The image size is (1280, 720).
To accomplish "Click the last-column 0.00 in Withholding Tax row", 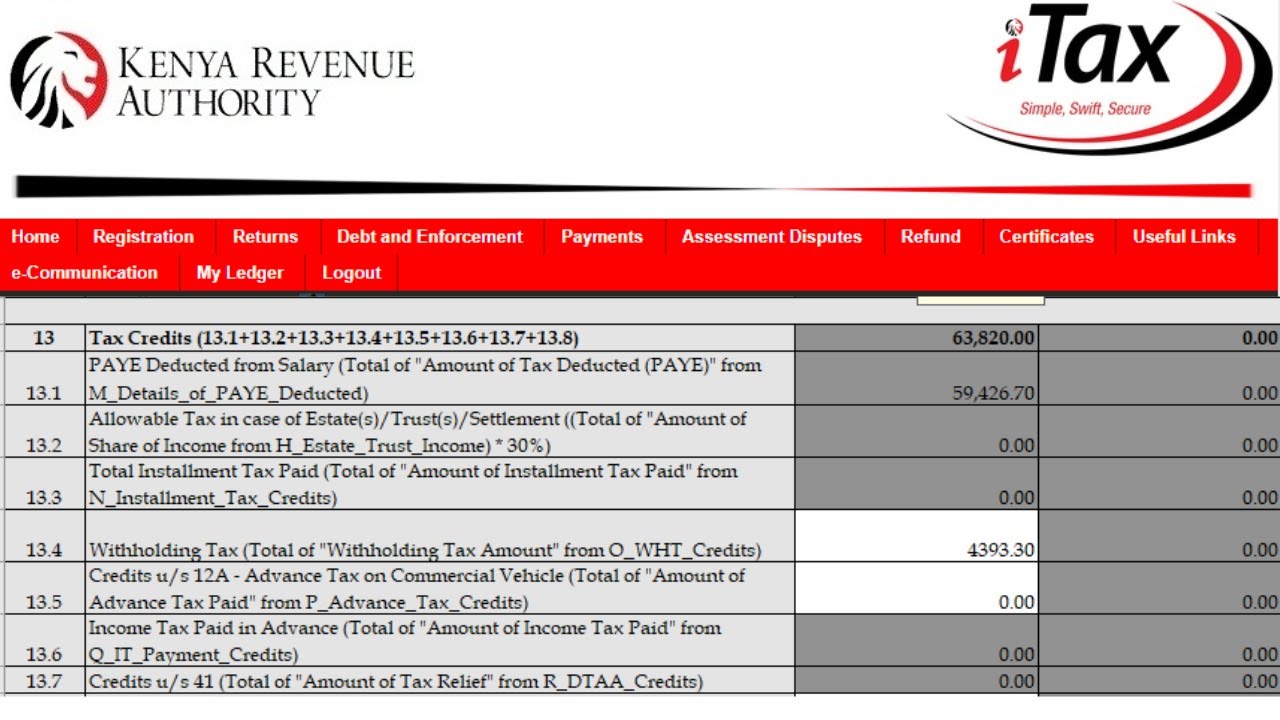I will 1260,550.
